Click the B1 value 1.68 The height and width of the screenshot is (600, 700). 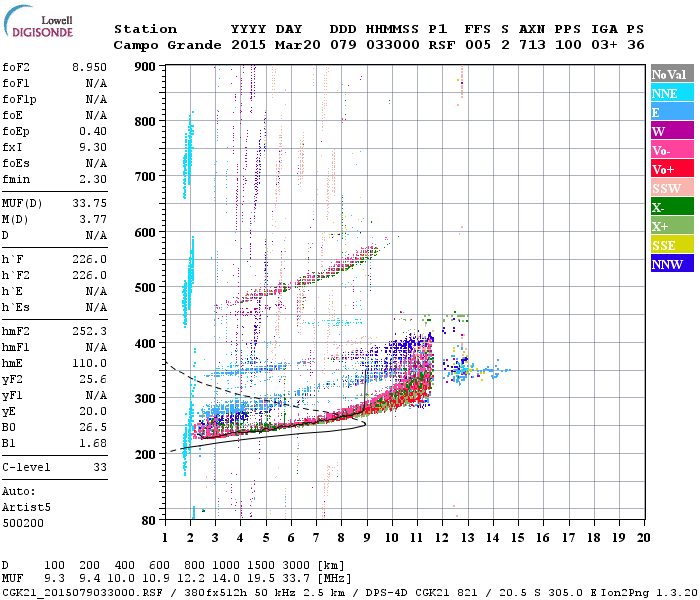pos(93,444)
